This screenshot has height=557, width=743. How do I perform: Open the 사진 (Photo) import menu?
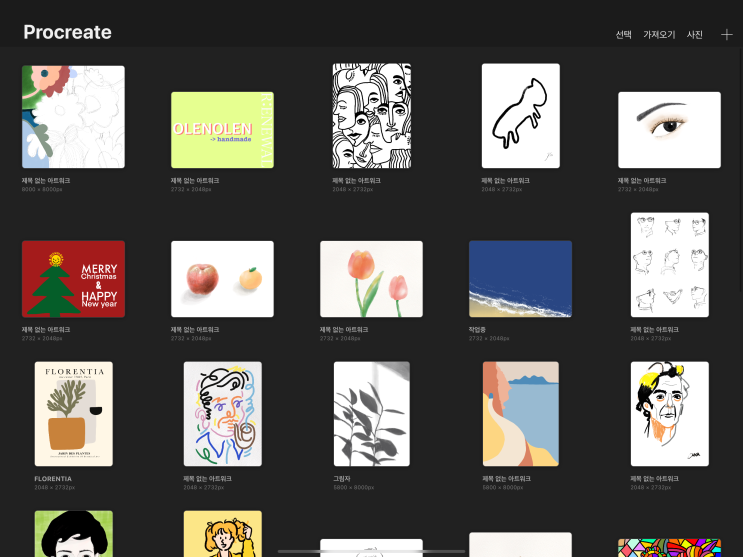pos(695,35)
